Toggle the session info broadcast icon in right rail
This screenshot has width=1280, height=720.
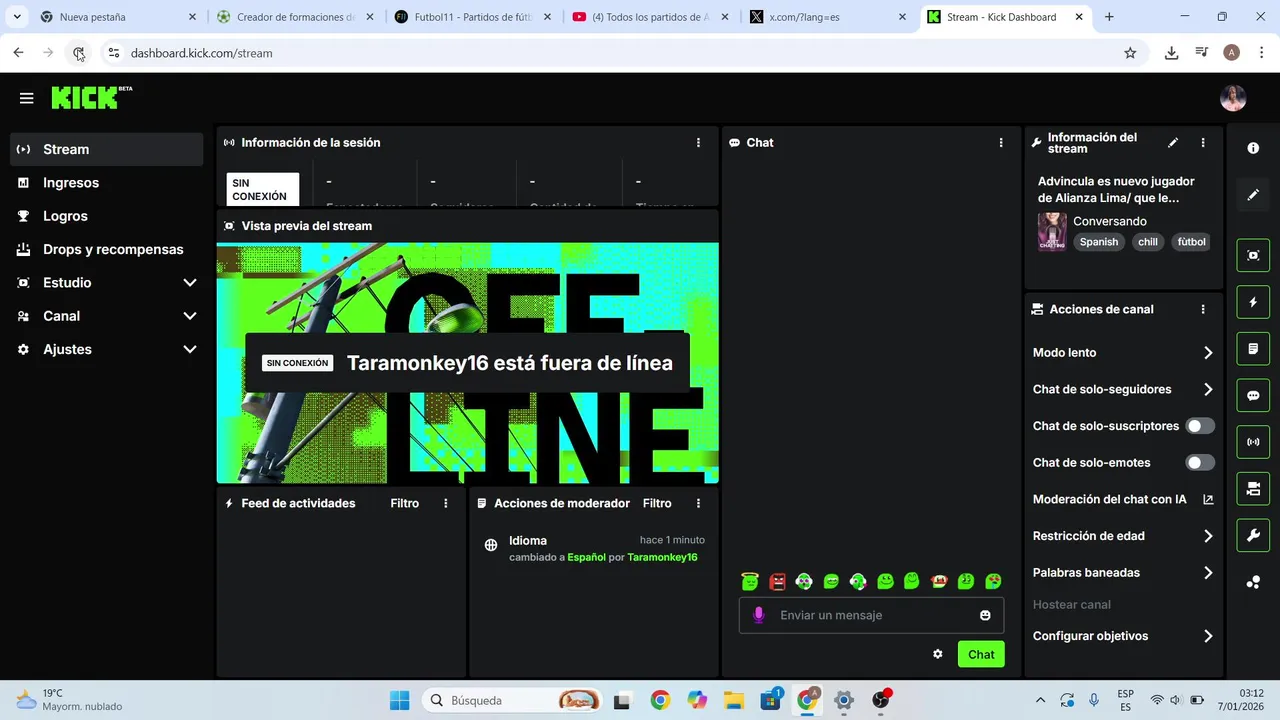pos(1253,442)
